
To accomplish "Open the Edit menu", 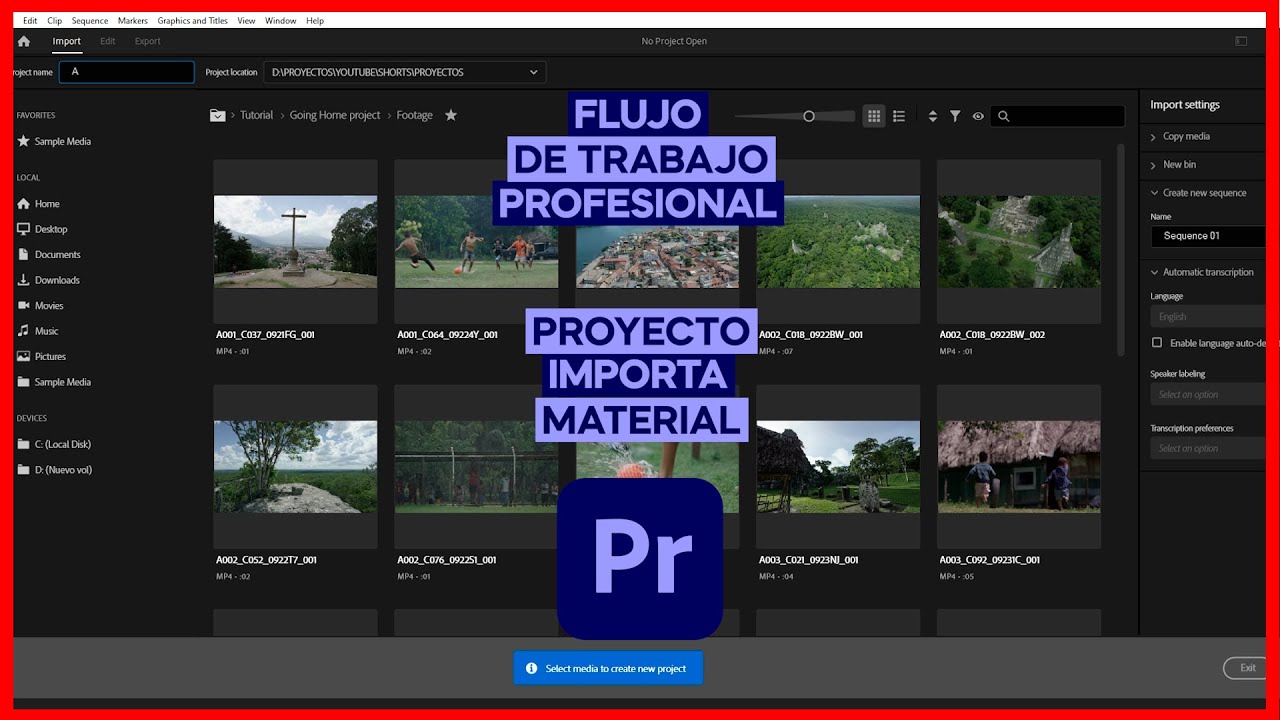I will [x=30, y=20].
